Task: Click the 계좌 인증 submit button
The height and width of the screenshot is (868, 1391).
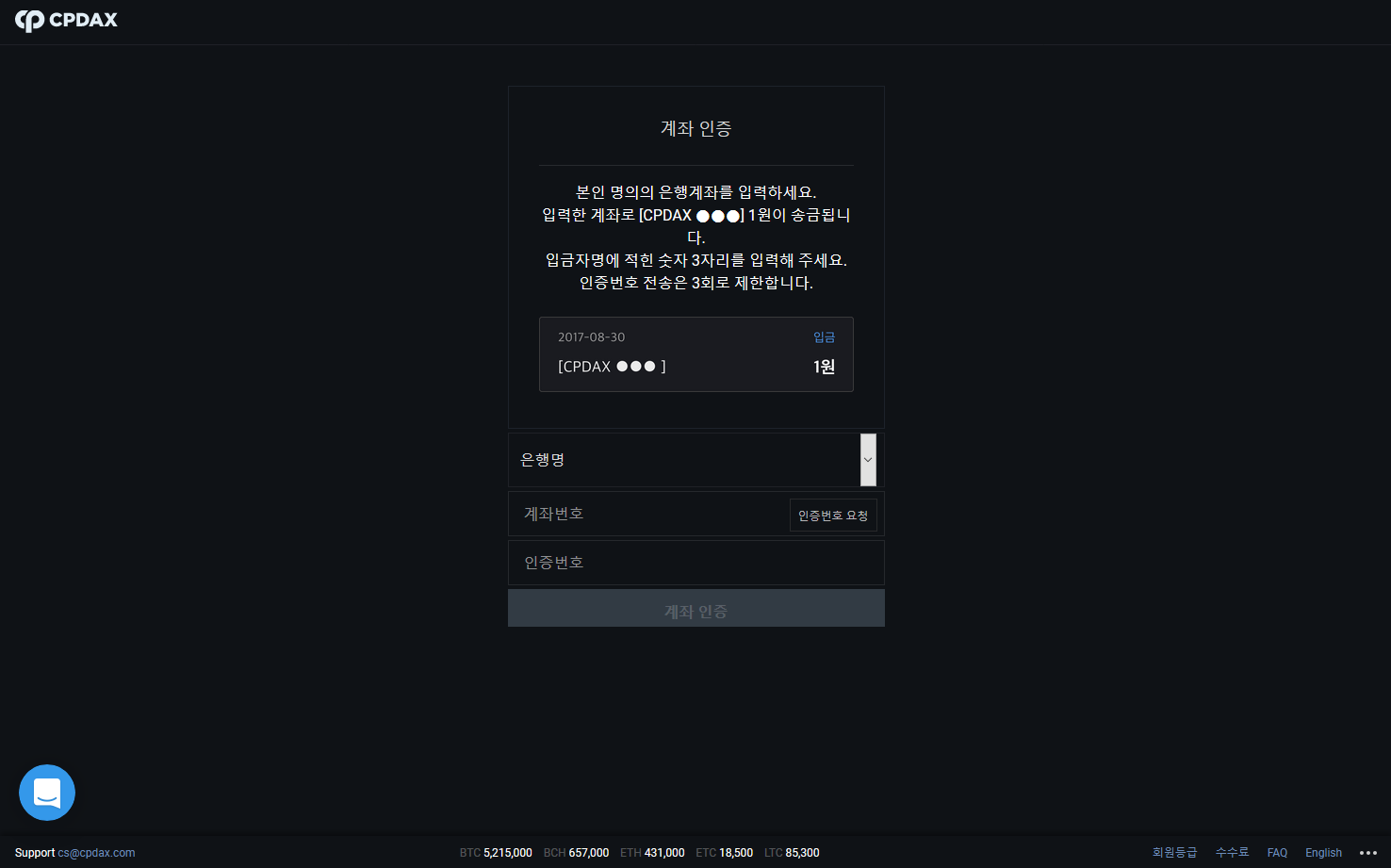Action: tap(696, 609)
